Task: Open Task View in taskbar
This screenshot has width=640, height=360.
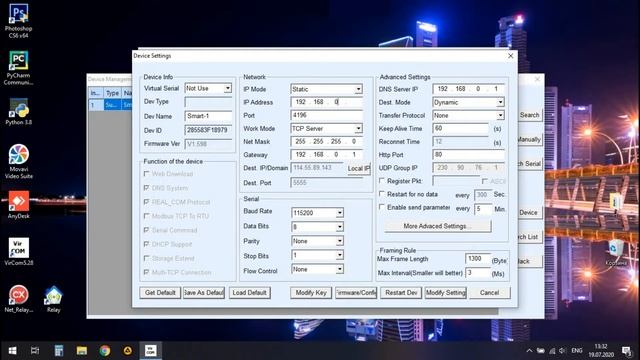Action: 35,351
